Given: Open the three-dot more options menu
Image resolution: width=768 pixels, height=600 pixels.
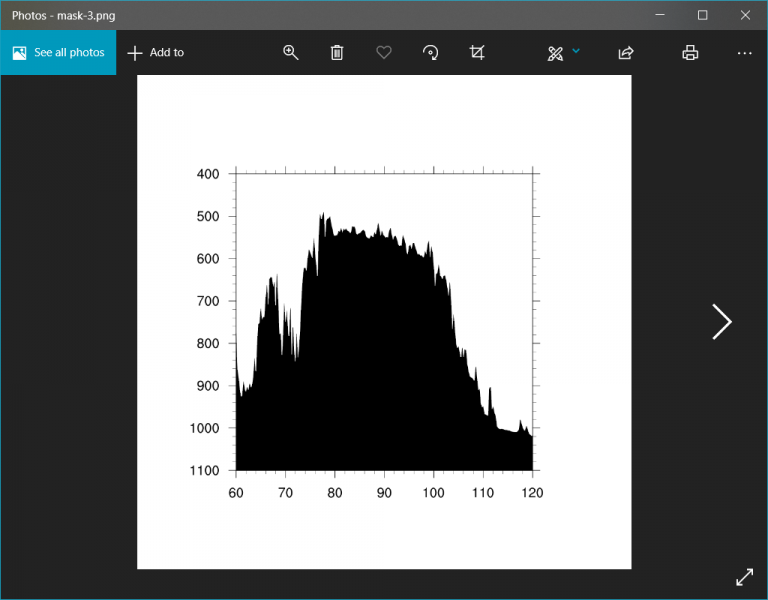Looking at the screenshot, I should pyautogui.click(x=744, y=53).
